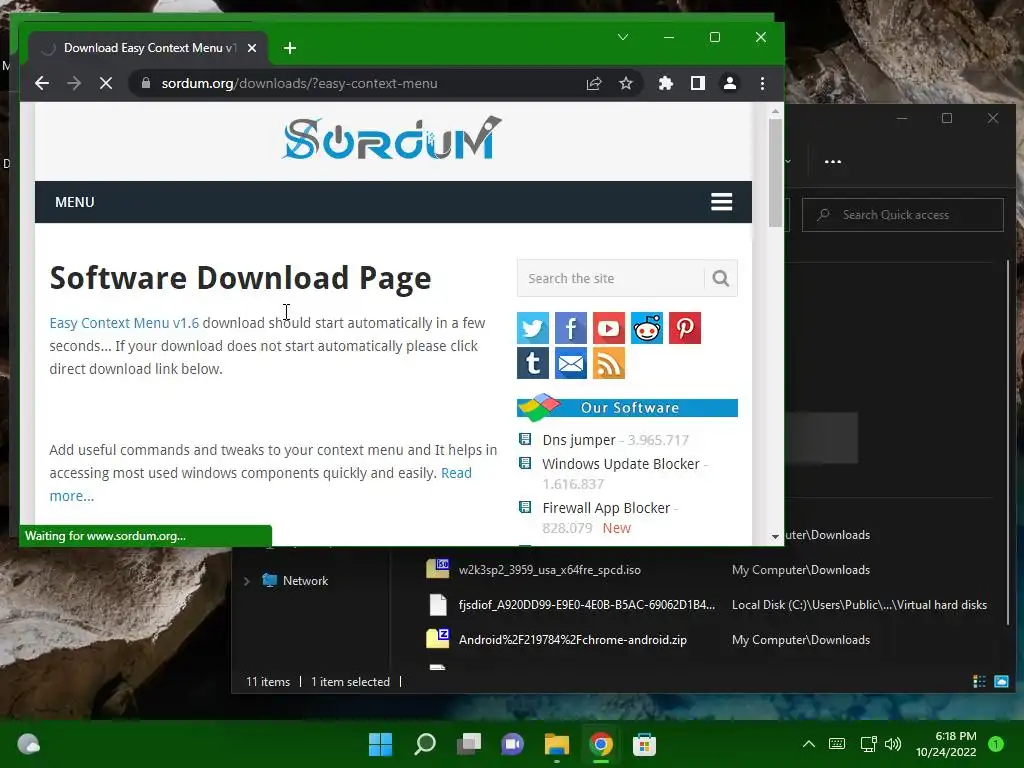Click the browser forward arrow
The width and height of the screenshot is (1024, 768).
(x=74, y=84)
